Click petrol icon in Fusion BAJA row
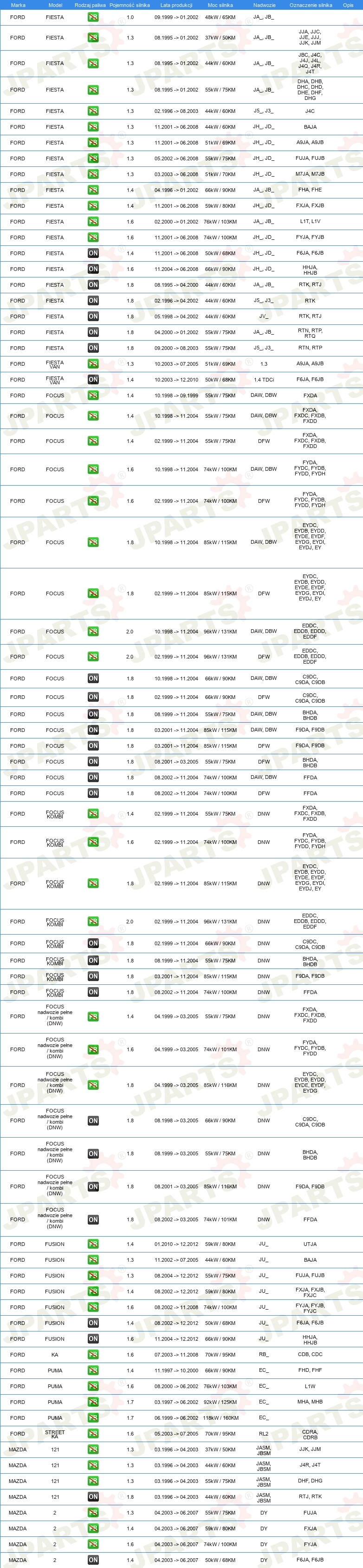The height and width of the screenshot is (1568, 363). pos(93,1259)
